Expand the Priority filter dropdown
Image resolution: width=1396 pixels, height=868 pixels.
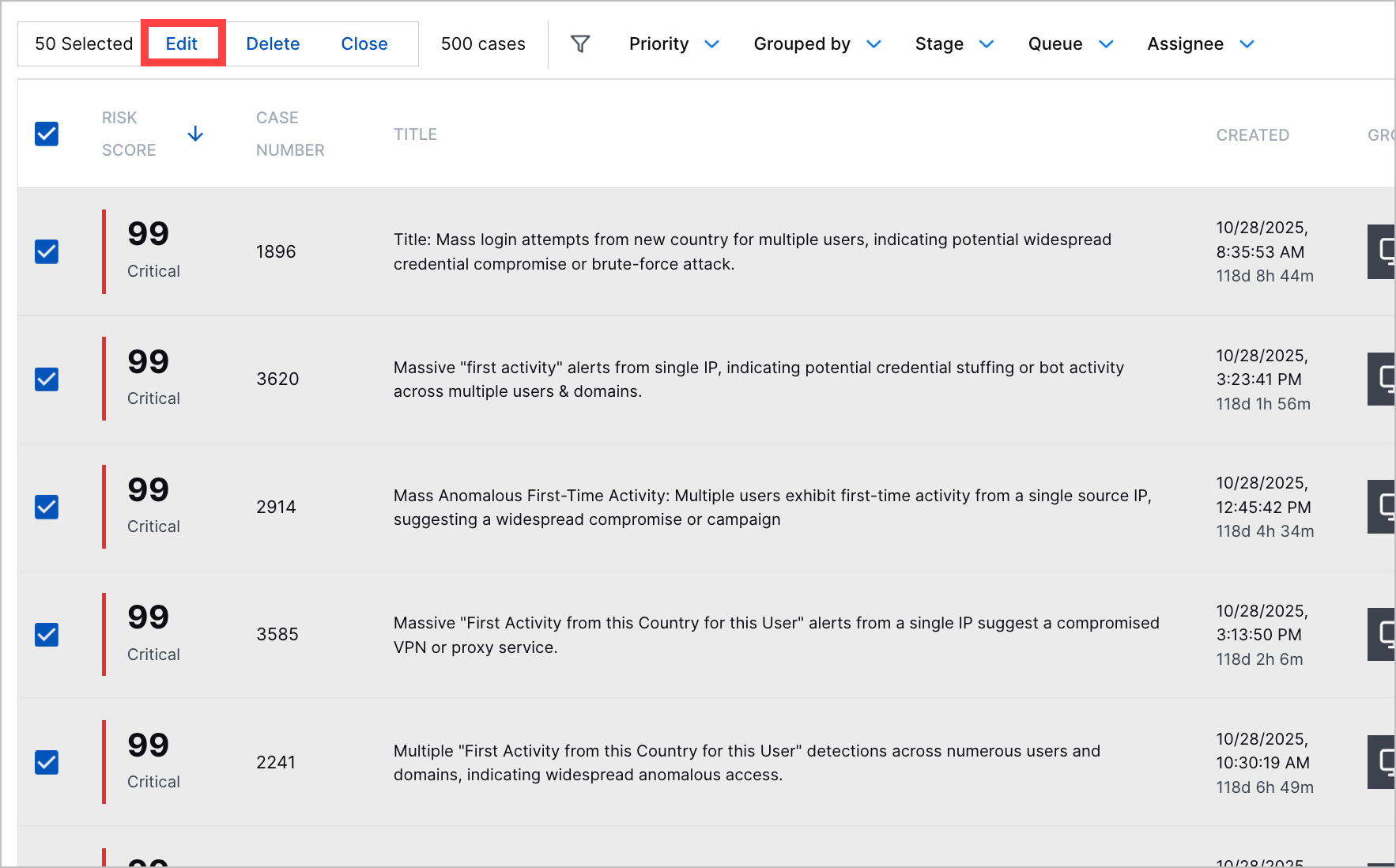click(673, 44)
